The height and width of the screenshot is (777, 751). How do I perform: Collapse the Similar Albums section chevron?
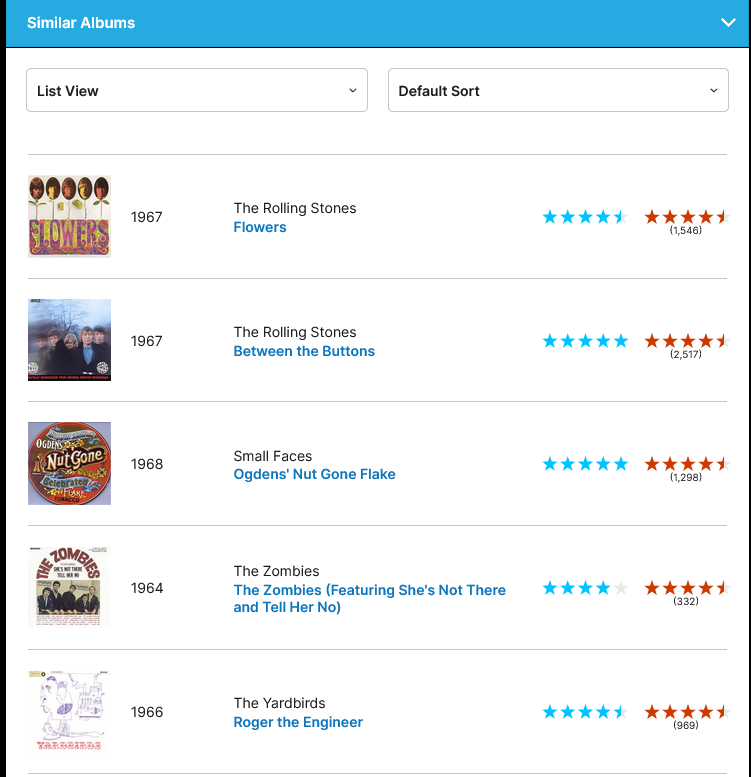(x=728, y=23)
